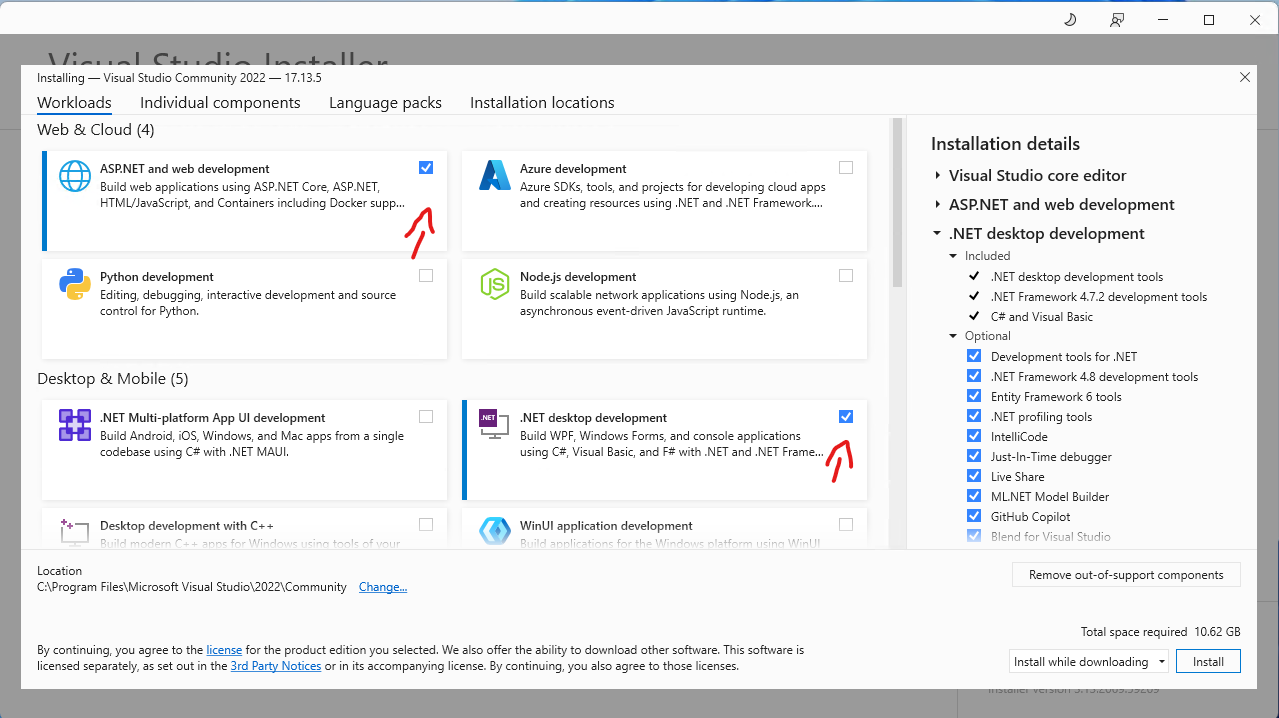The image size is (1279, 718).
Task: Uncheck .NET Framework 4.8 development tools
Action: pos(974,376)
